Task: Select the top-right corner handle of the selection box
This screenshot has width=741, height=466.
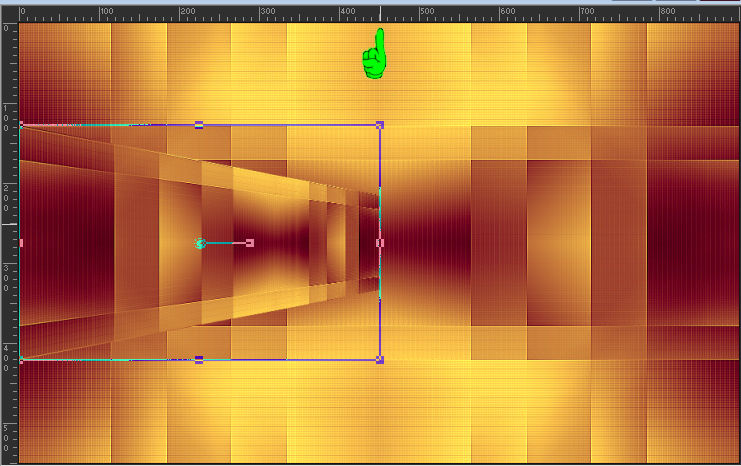Action: point(380,125)
